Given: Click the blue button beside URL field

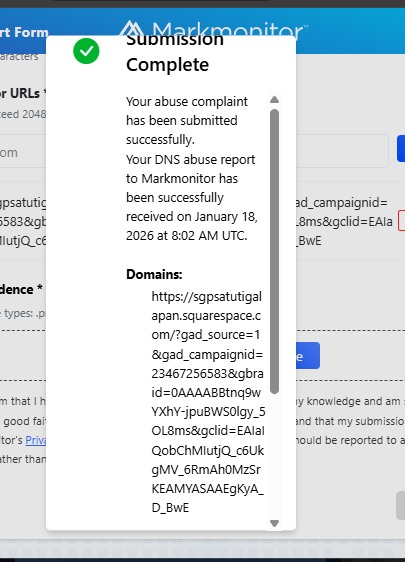Looking at the screenshot, I should (x=401, y=148).
